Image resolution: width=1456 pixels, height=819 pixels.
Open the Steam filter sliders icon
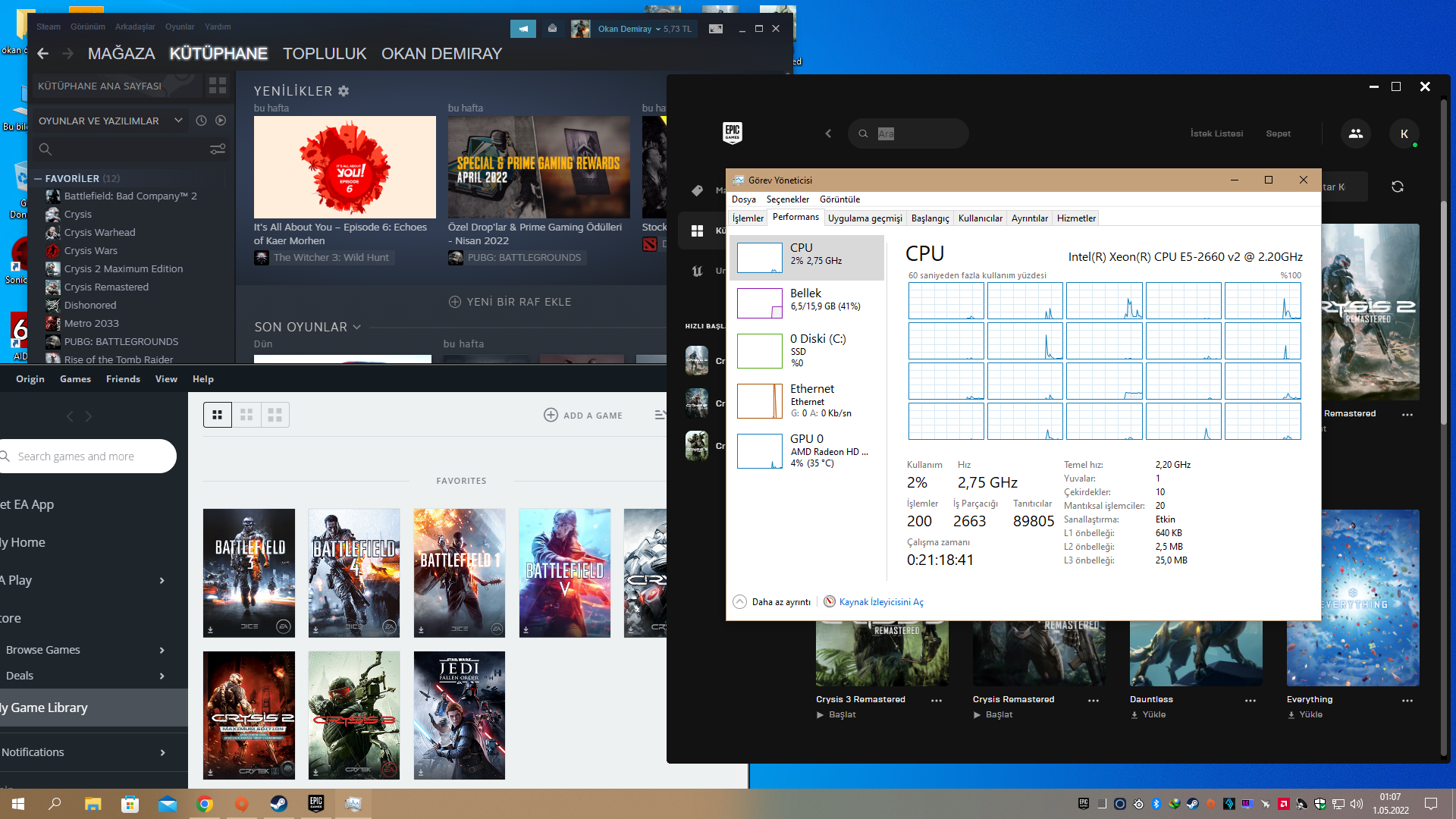218,149
